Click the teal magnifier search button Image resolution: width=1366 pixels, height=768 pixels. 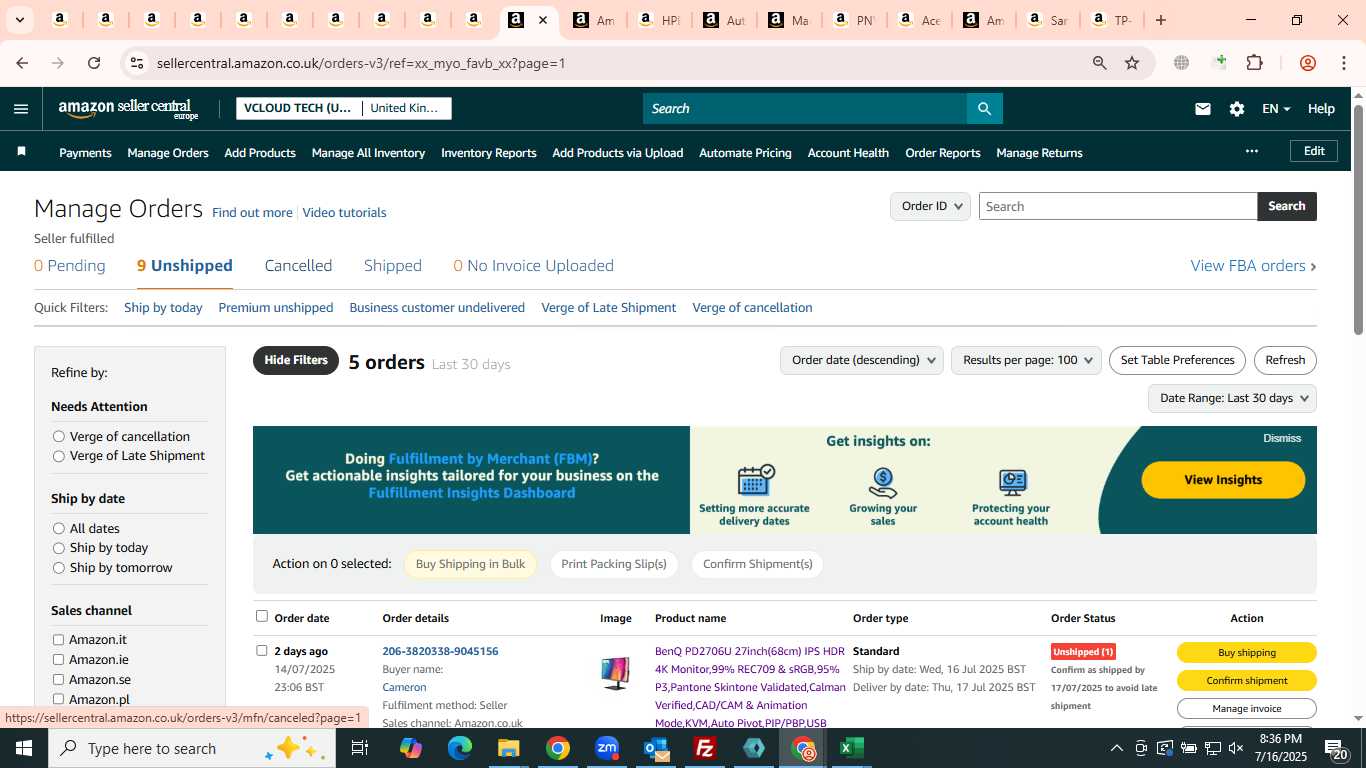984,109
